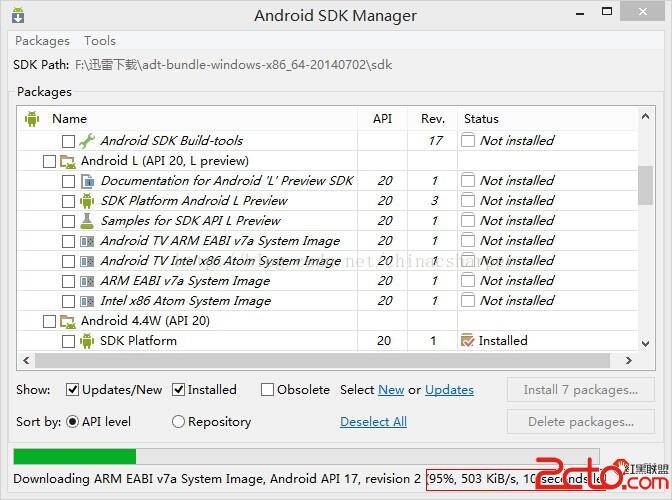Click the 'Android 4.4W (API 20)' row name

[145, 320]
